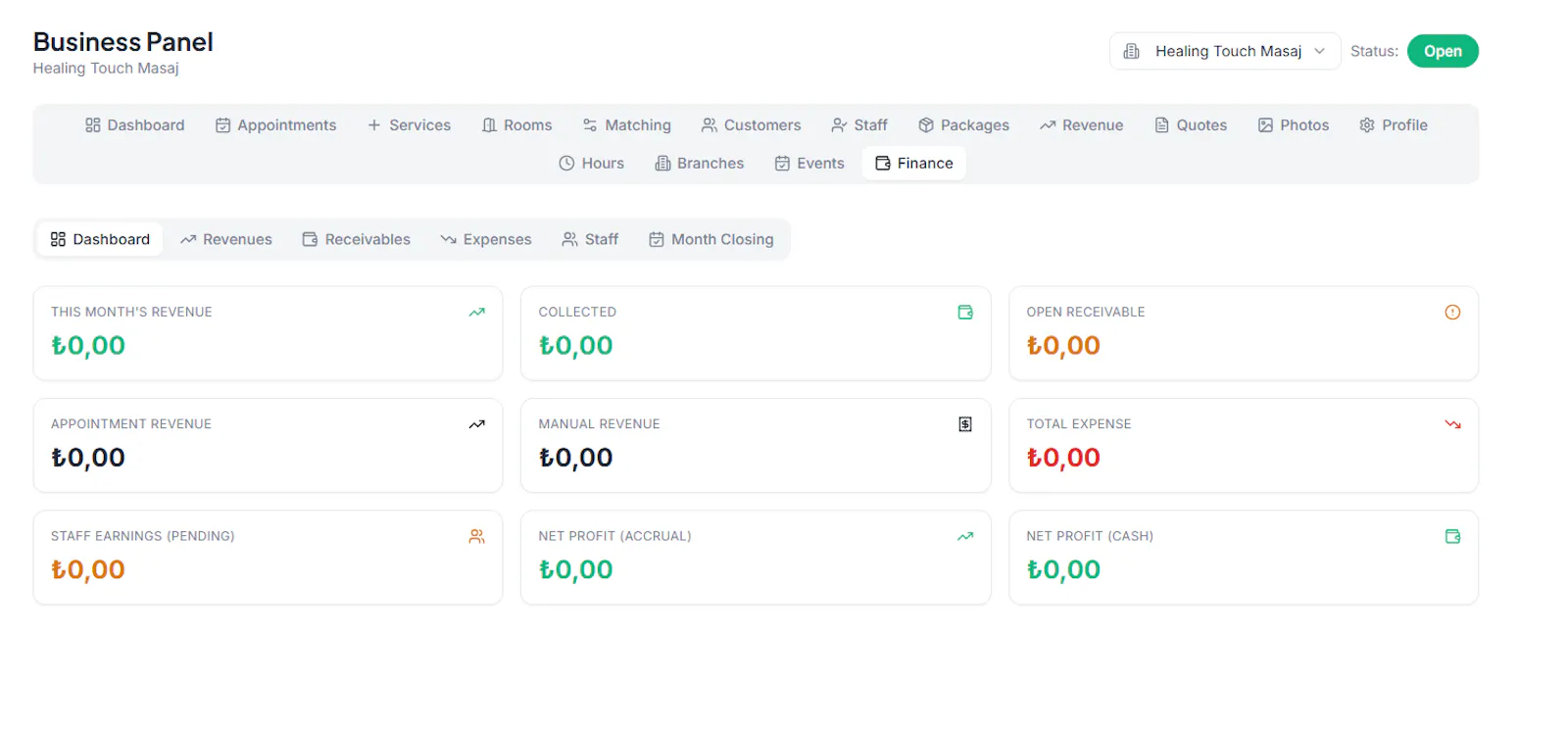Open the Branches menu item
Image resolution: width=1568 pixels, height=734 pixels.
pyautogui.click(x=700, y=164)
